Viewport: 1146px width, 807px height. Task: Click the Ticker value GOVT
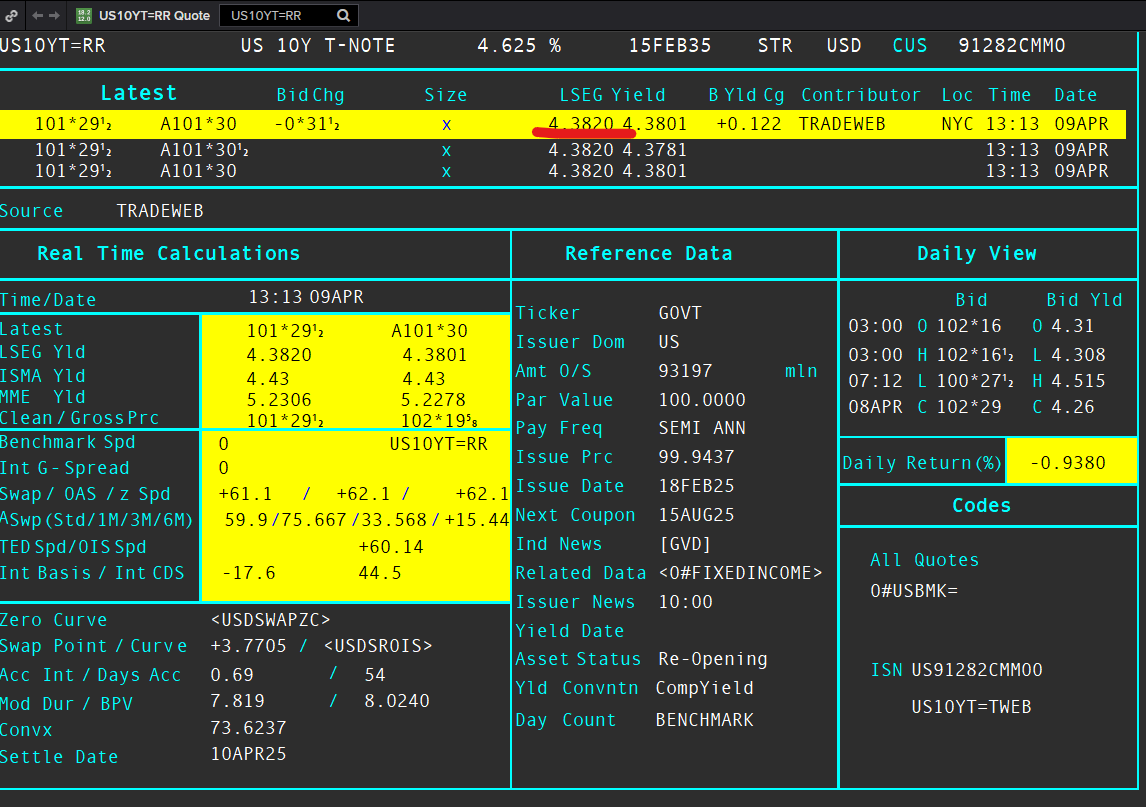point(680,313)
